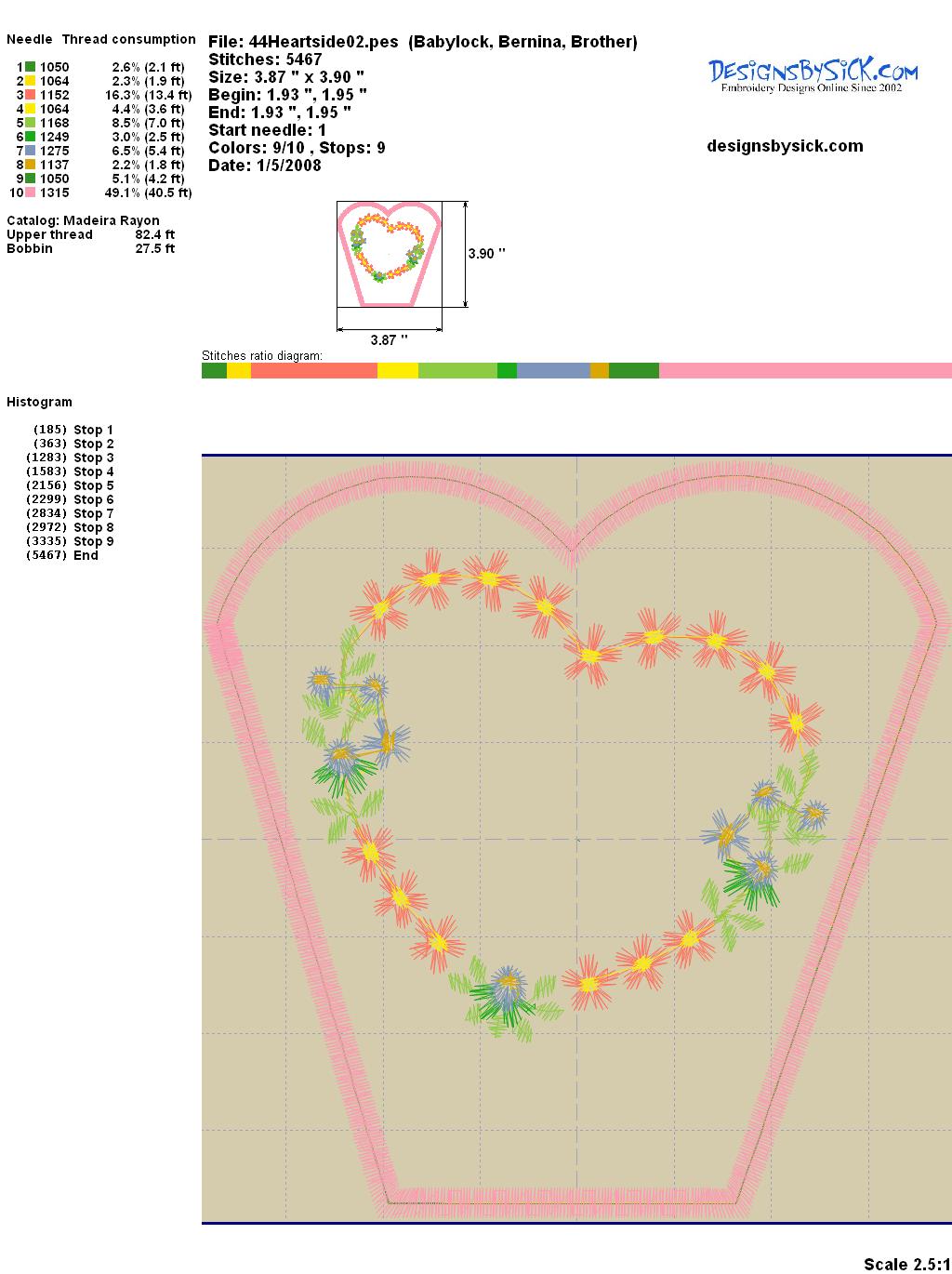Select Stop 1 in the Histogram list
Image resolution: width=952 pixels, height=1274 pixels.
[x=93, y=430]
